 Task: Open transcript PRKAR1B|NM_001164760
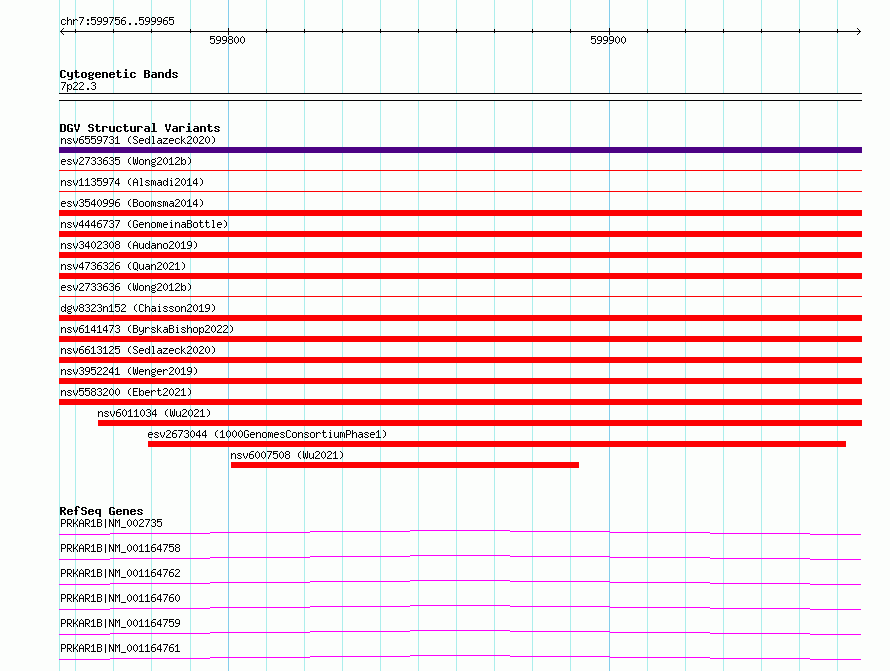tap(120, 598)
